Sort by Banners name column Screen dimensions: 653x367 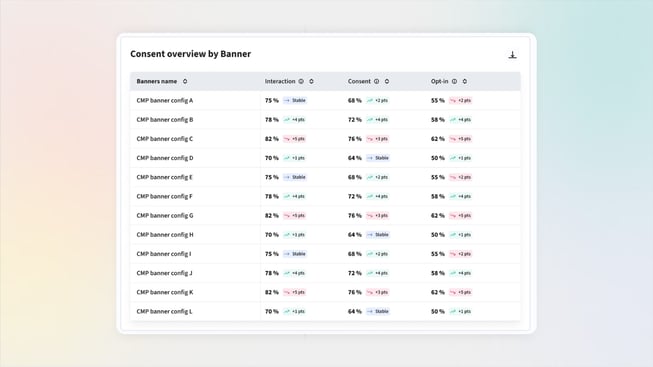pos(185,81)
